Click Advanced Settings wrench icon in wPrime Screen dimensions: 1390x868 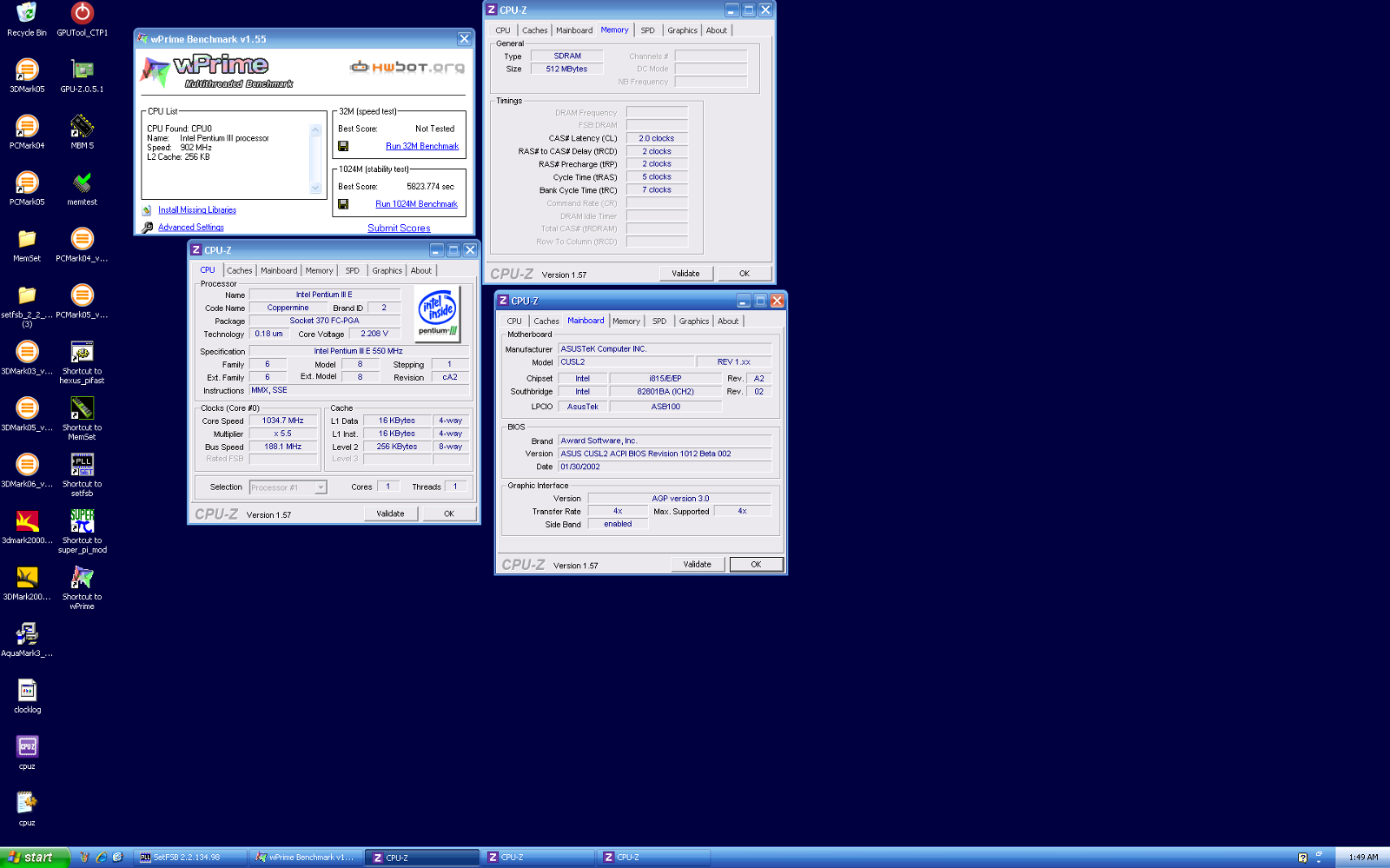[x=147, y=228]
